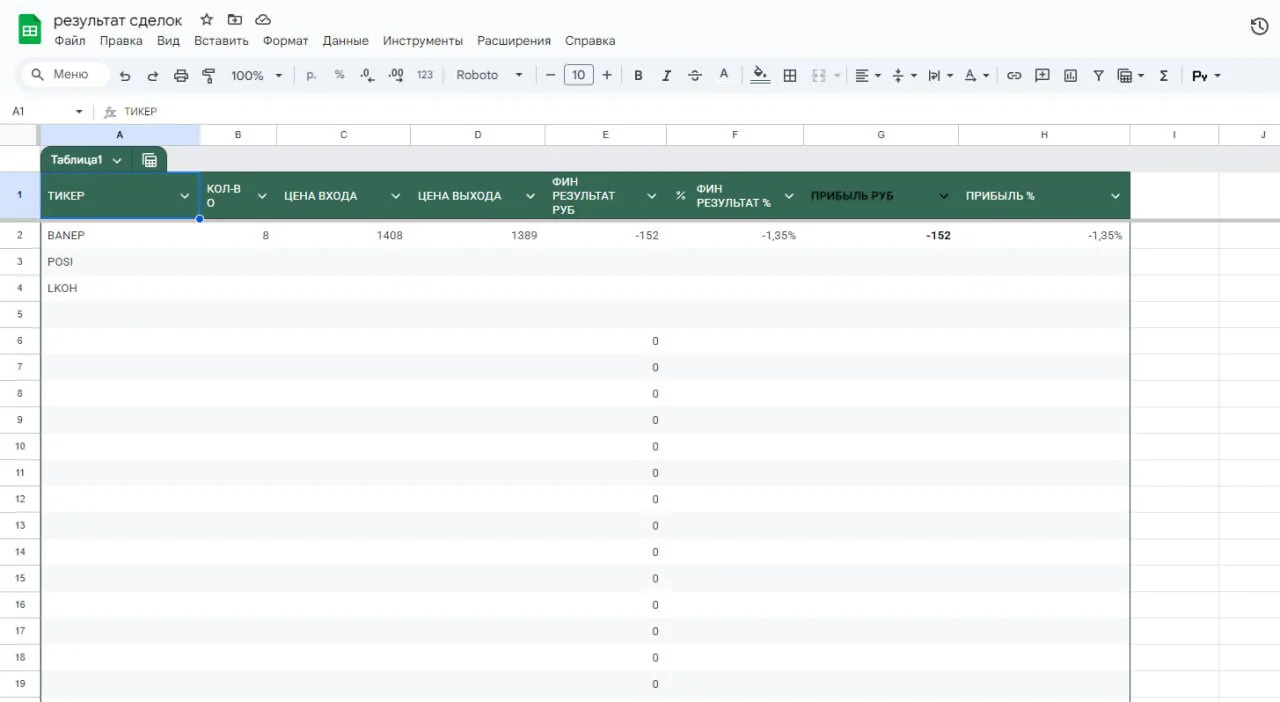This screenshot has width=1280, height=702.
Task: Open Roboto font dropdown
Action: (489, 75)
